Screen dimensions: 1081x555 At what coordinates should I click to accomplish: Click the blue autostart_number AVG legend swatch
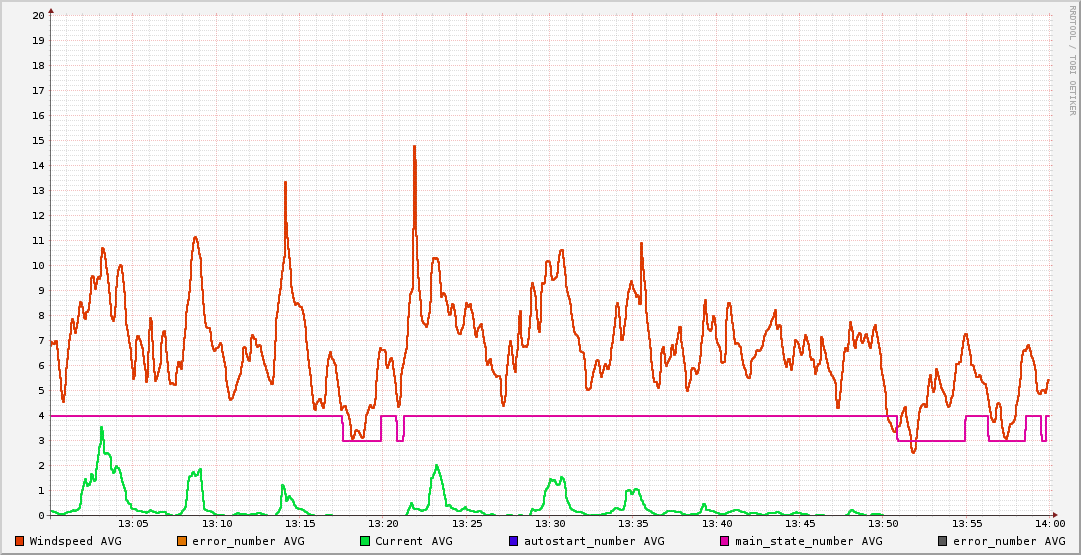pos(514,541)
